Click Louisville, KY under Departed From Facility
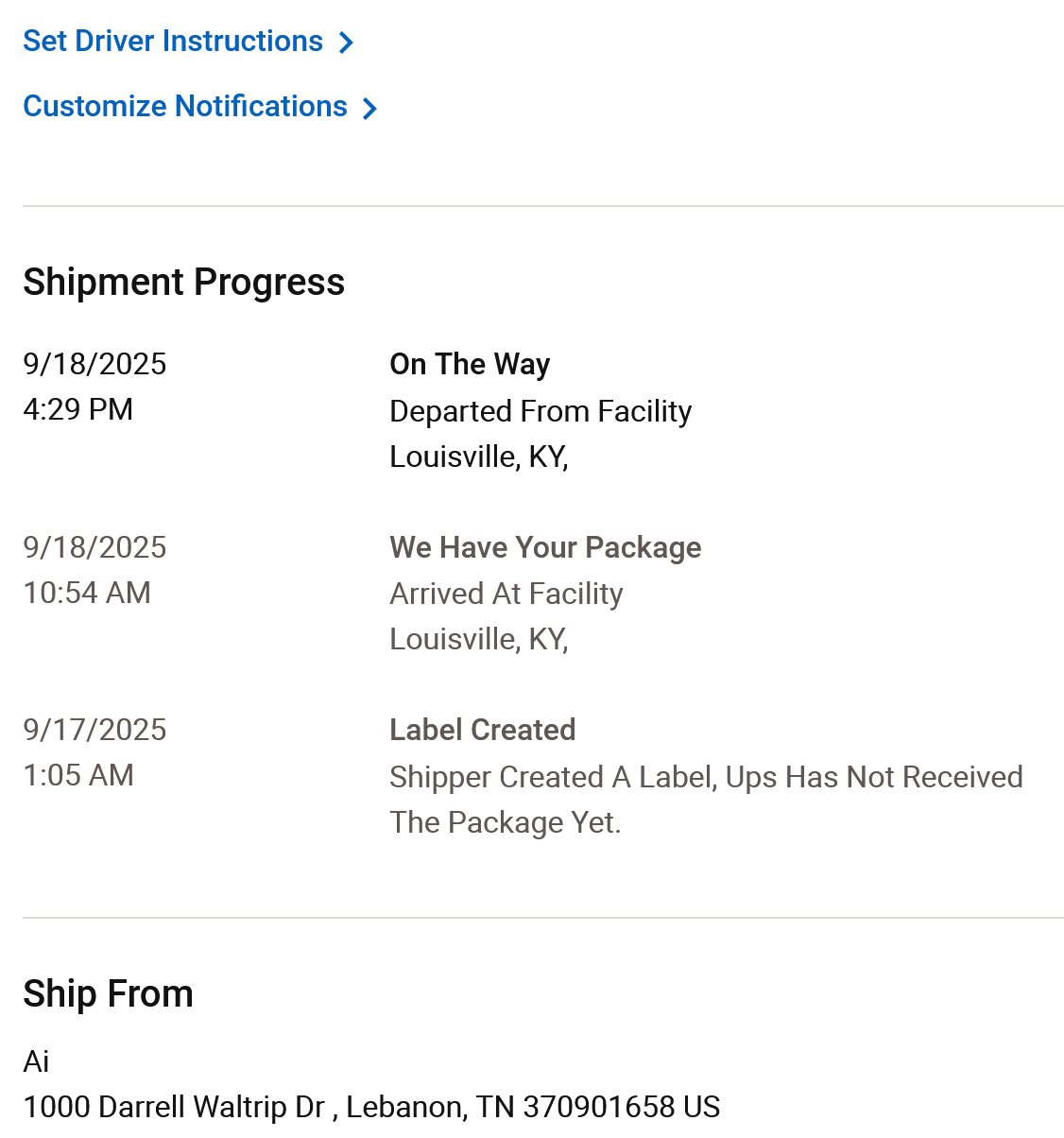1064x1138 pixels. tap(478, 457)
